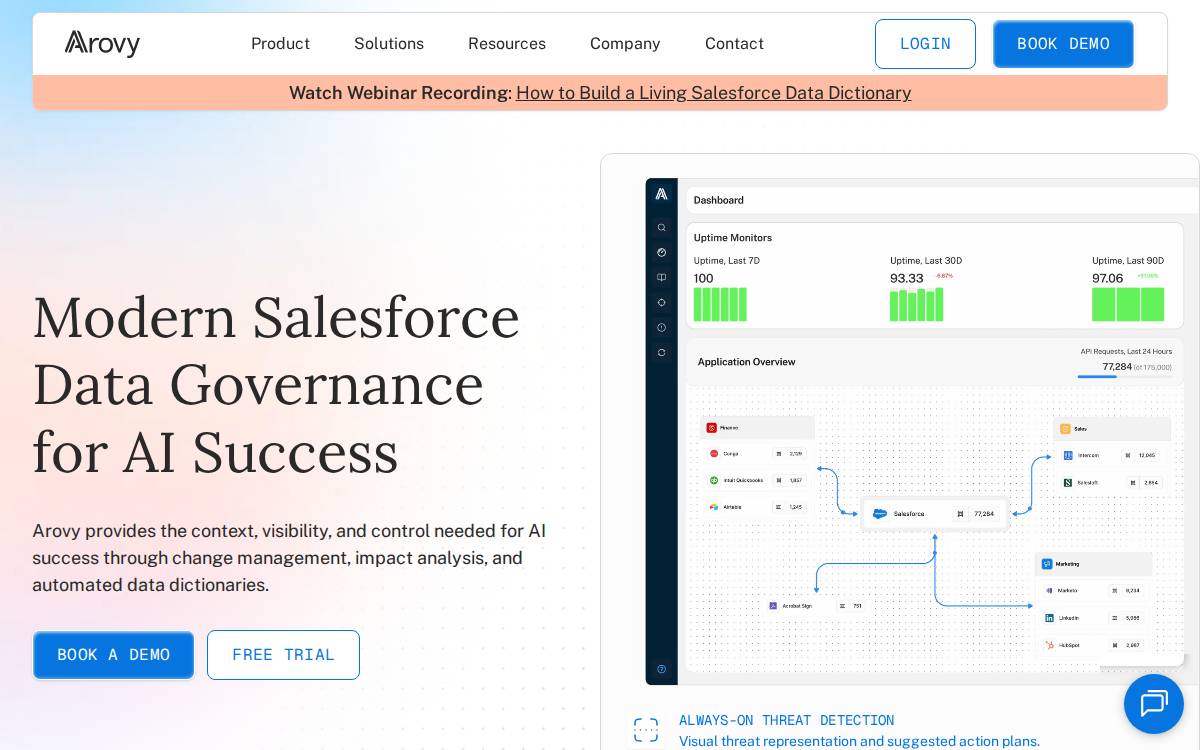Open the help icon at sidebar bottom
This screenshot has height=750, width=1200.
pos(661,669)
